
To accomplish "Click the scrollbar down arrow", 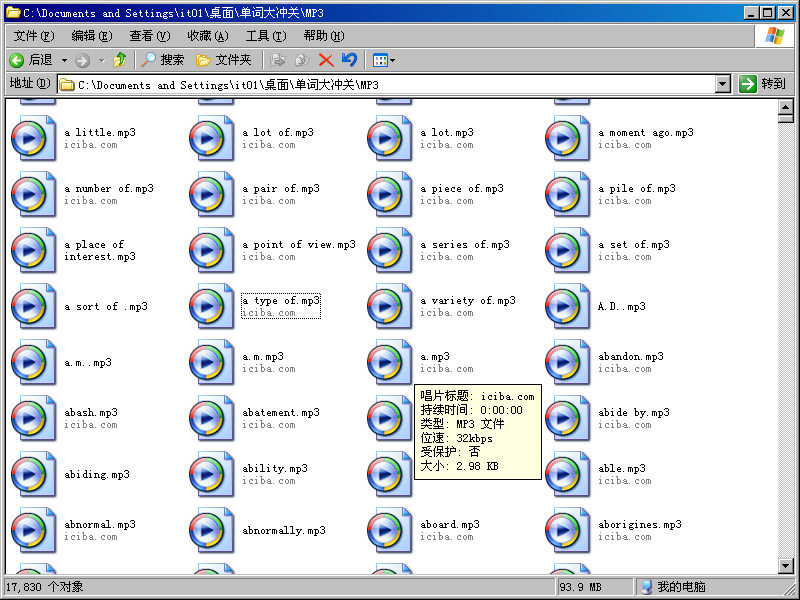I will tap(786, 565).
